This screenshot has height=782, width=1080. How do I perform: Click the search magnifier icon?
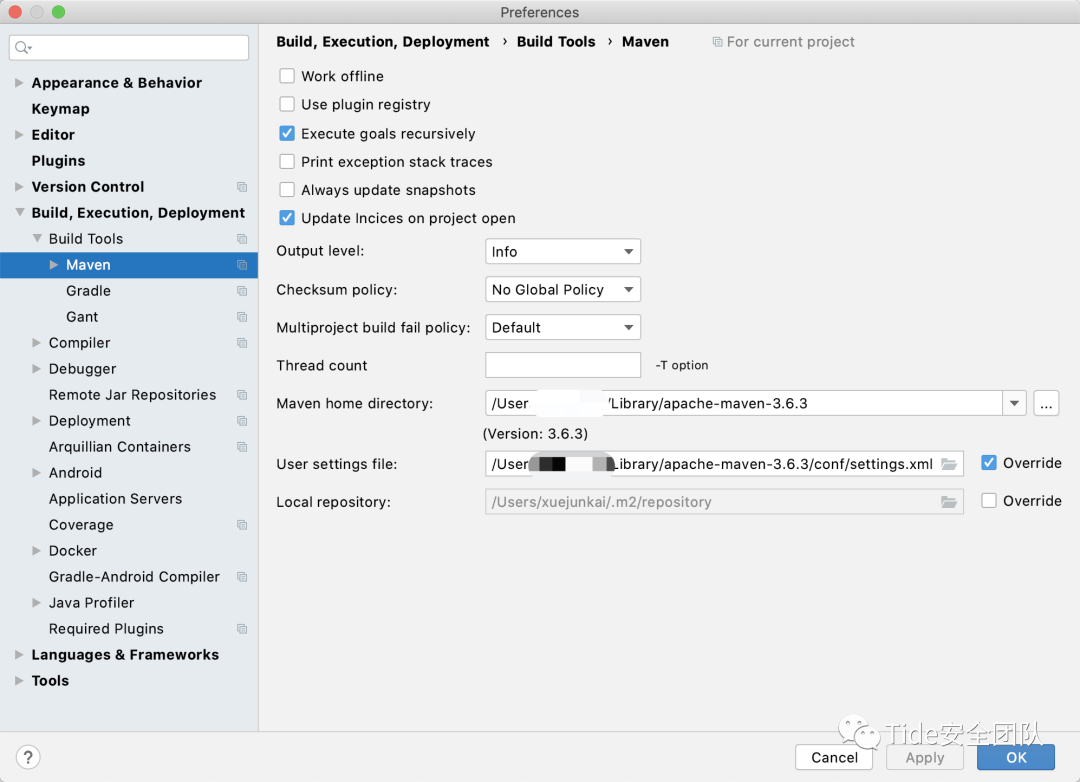coord(23,48)
